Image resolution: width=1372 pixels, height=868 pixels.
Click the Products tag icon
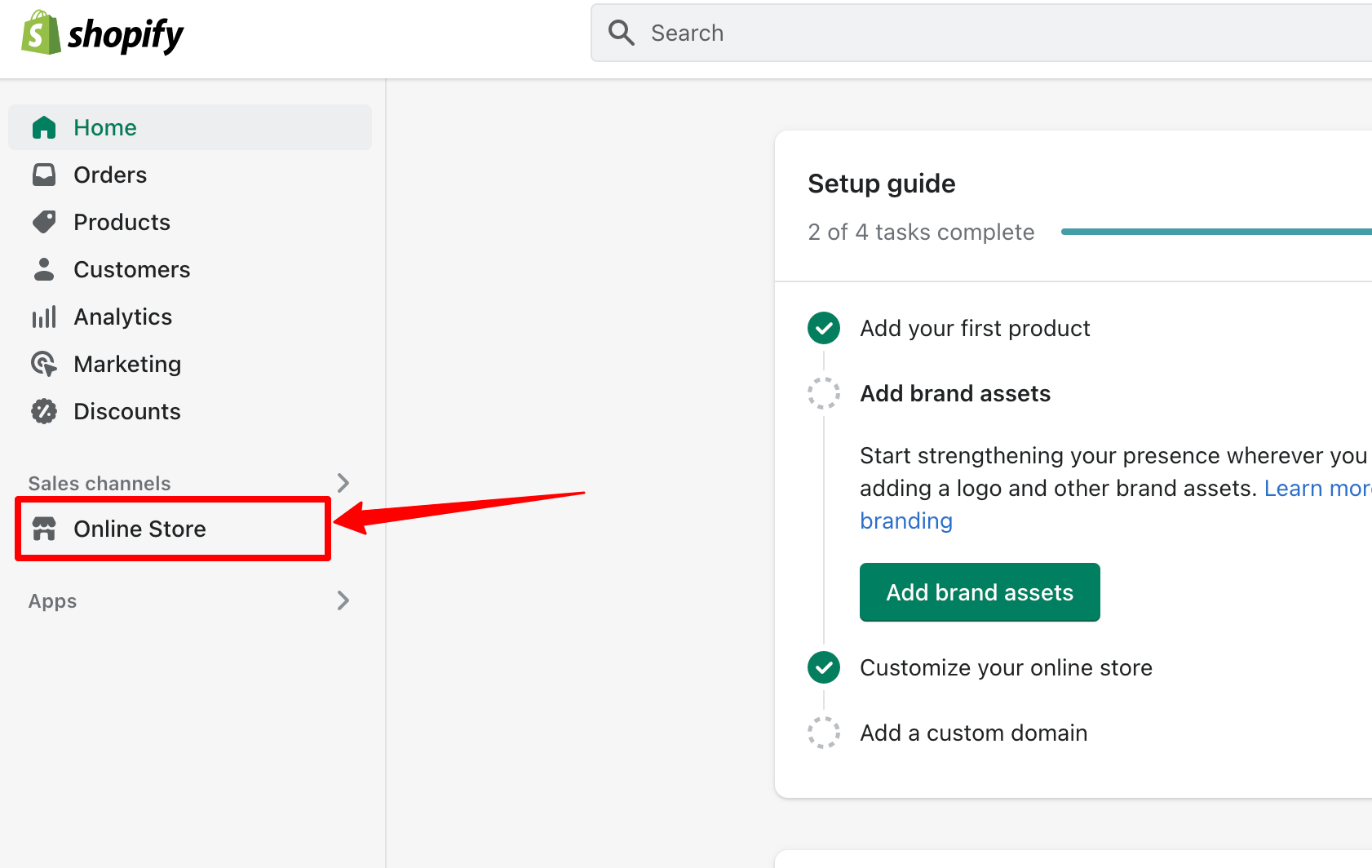[x=44, y=221]
